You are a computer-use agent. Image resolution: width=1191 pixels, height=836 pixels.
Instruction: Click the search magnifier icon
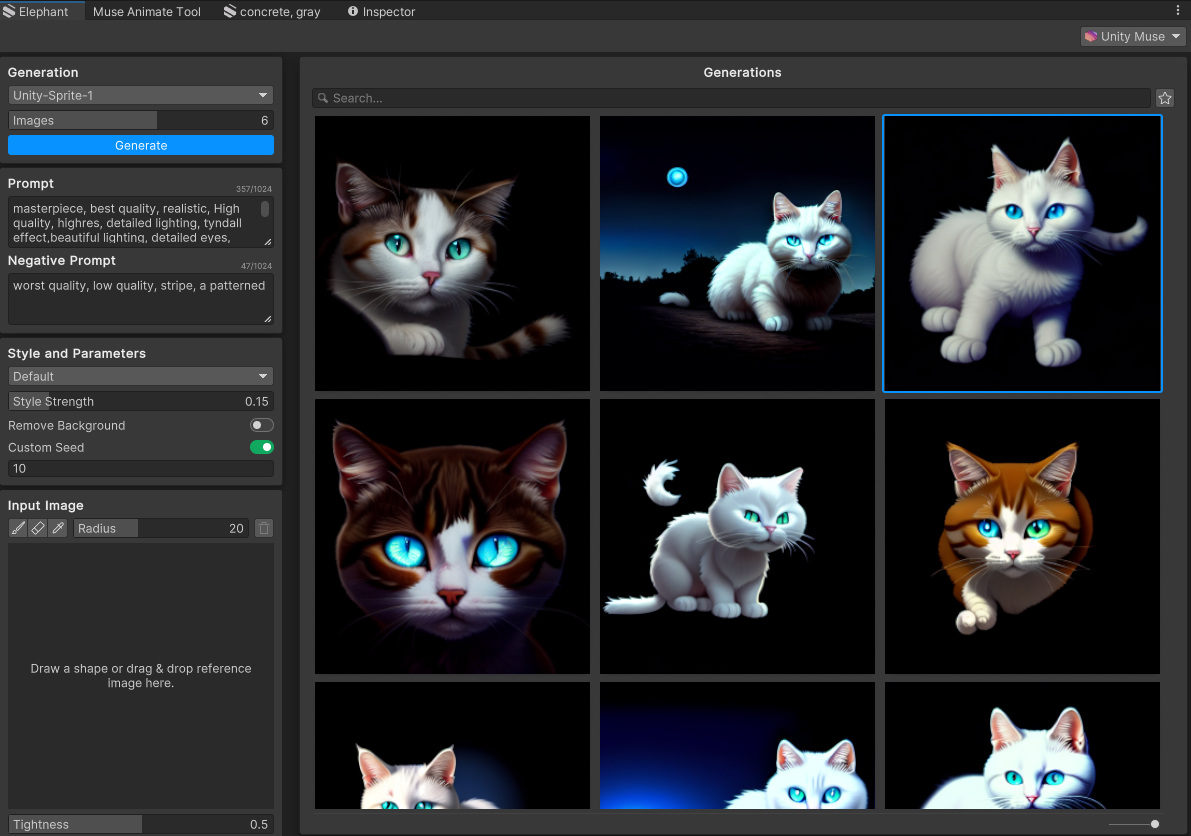tap(323, 98)
